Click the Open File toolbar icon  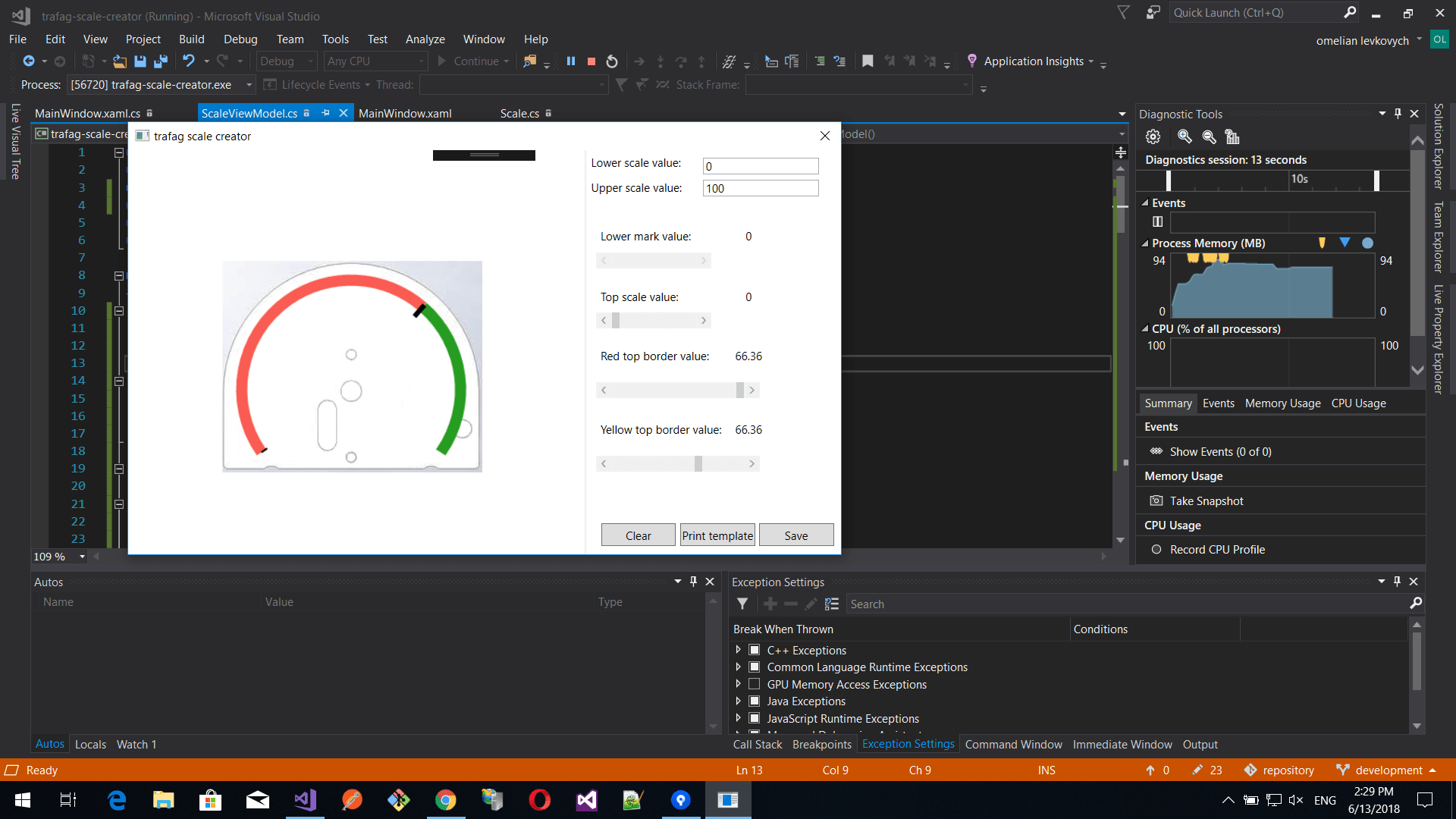(120, 61)
